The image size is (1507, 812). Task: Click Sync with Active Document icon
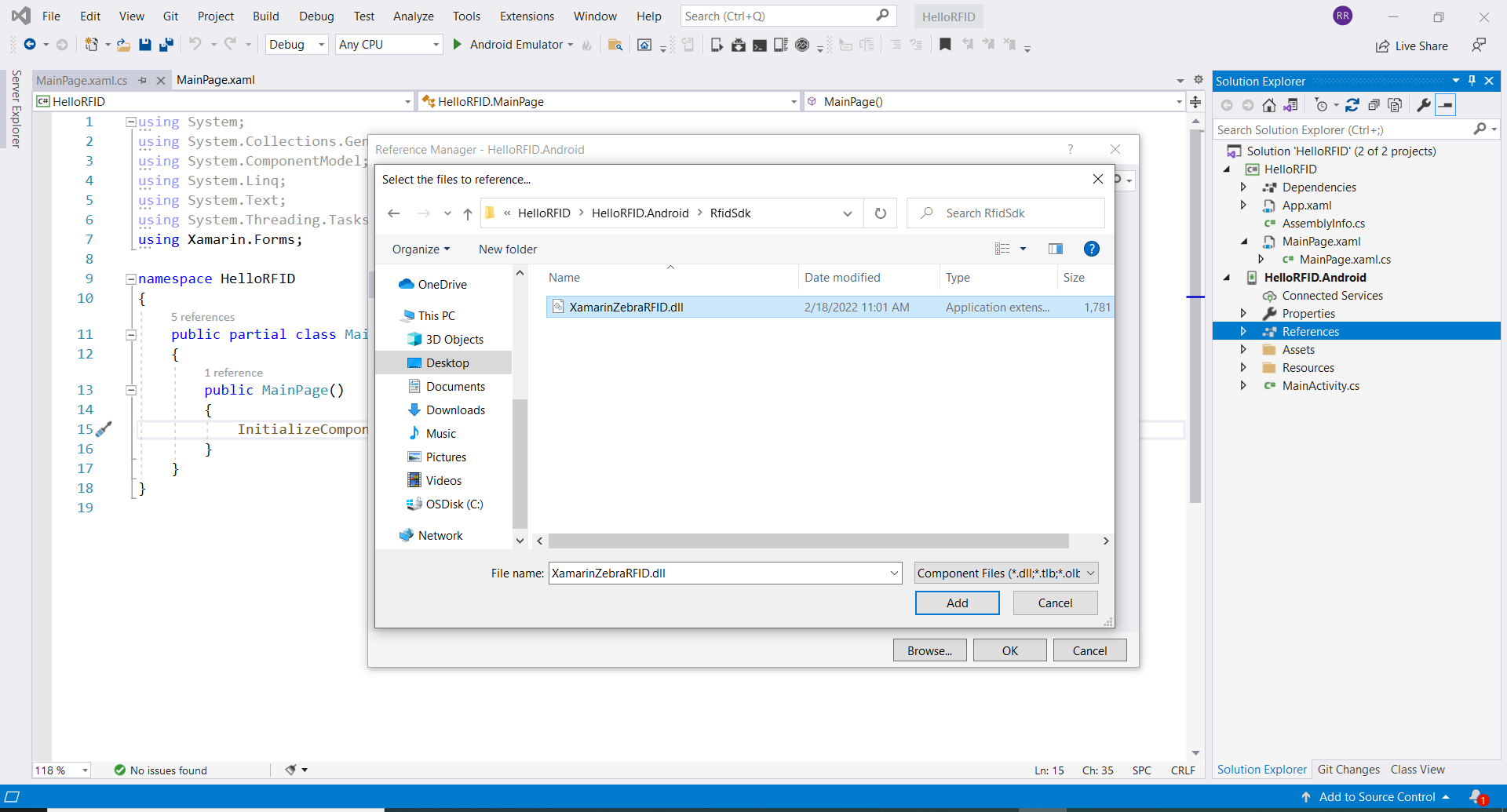(1352, 105)
